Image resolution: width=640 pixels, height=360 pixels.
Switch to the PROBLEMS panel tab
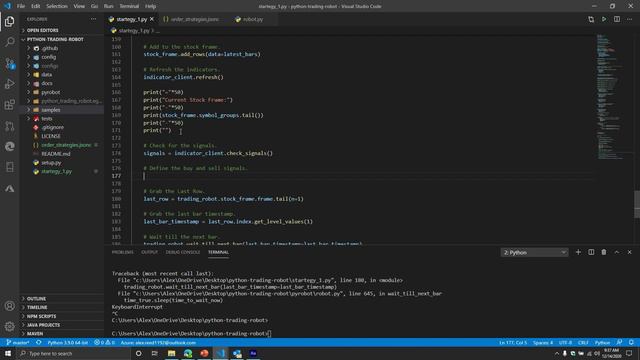pos(122,252)
